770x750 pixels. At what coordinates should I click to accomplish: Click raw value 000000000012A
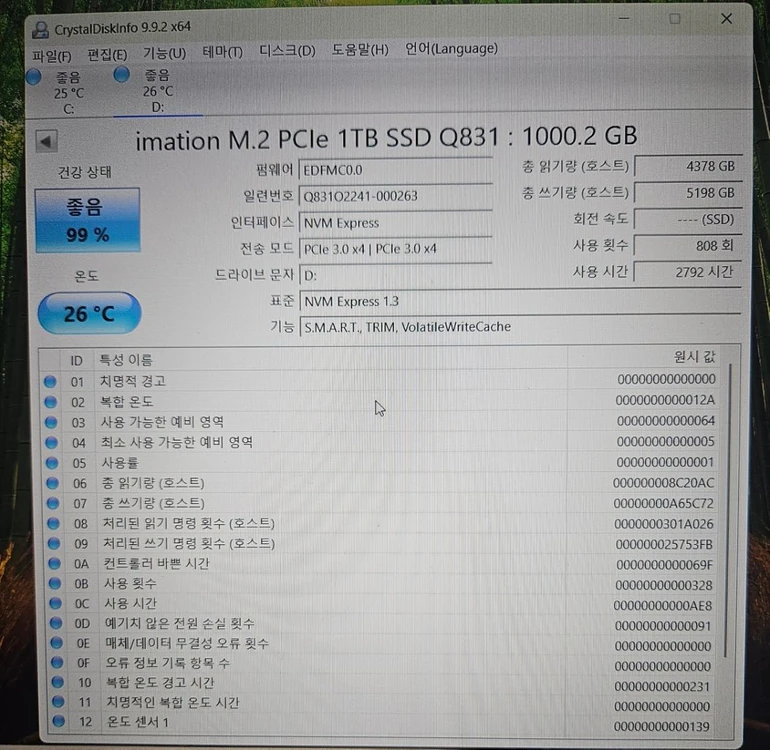pos(665,400)
